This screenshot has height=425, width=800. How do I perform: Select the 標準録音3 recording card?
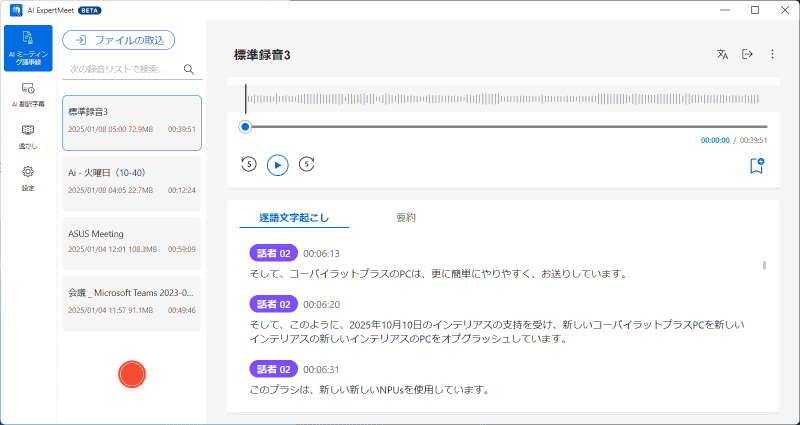(132, 123)
